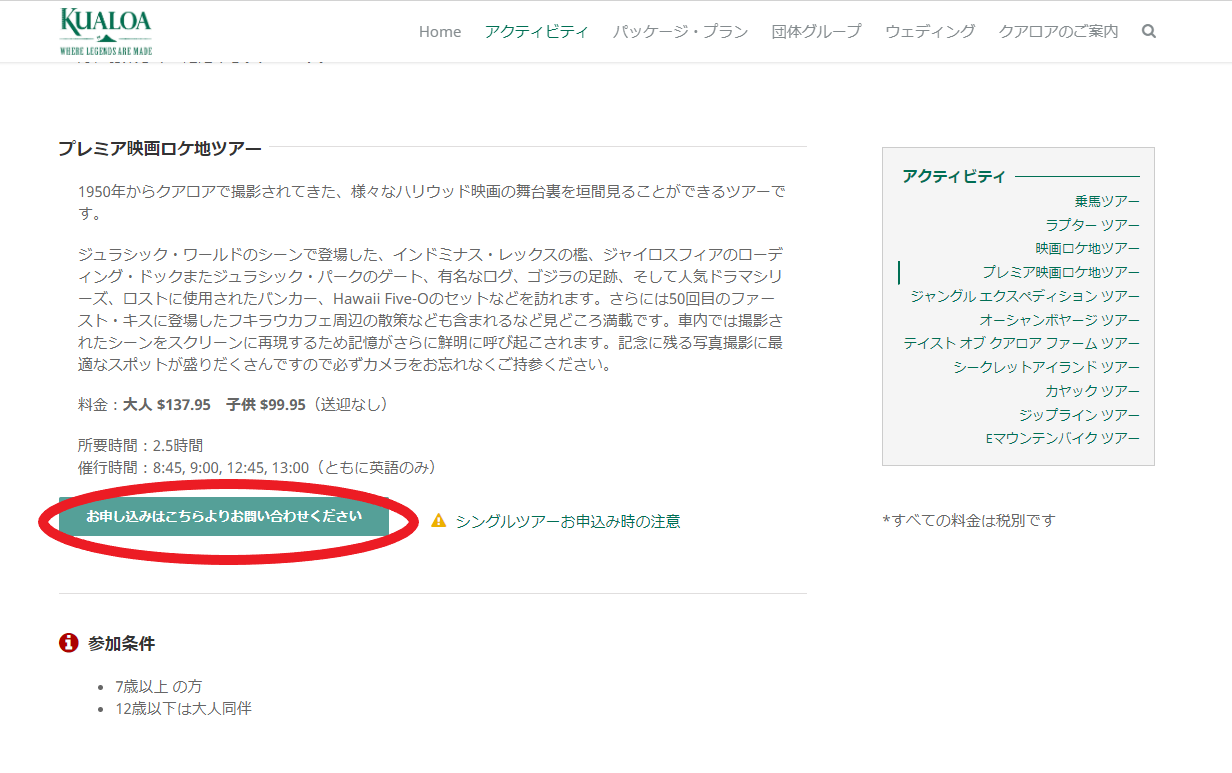
Task: Open ラプター ツアー sidebar link
Action: coord(1092,225)
